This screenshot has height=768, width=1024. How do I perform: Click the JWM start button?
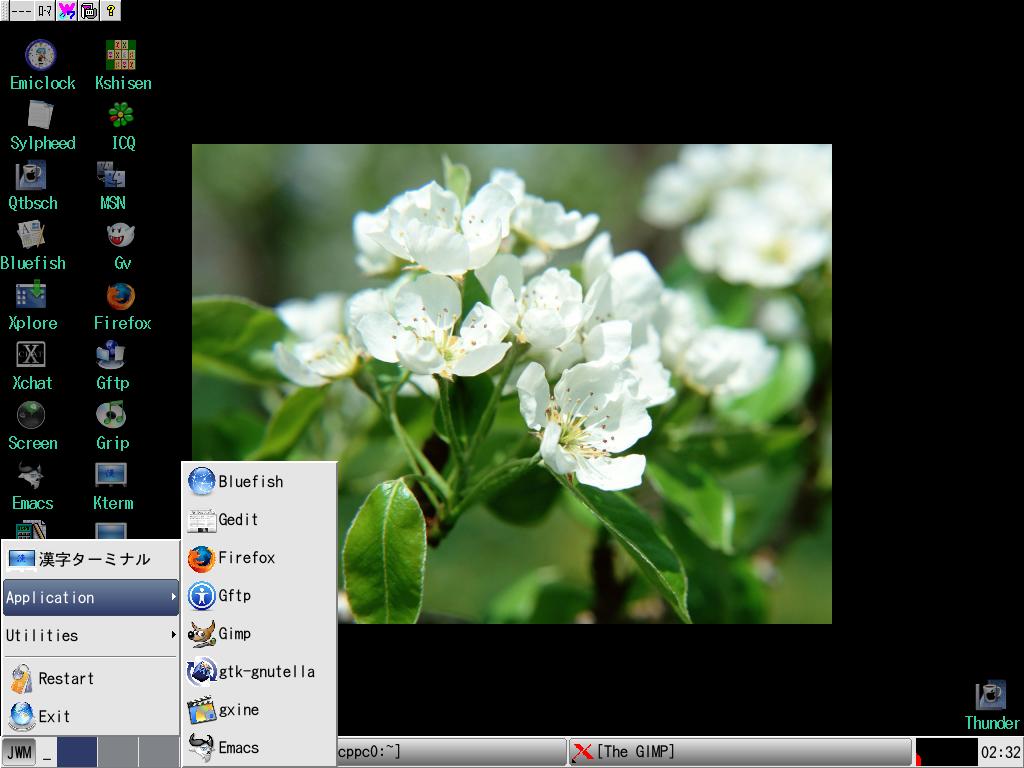tap(19, 752)
